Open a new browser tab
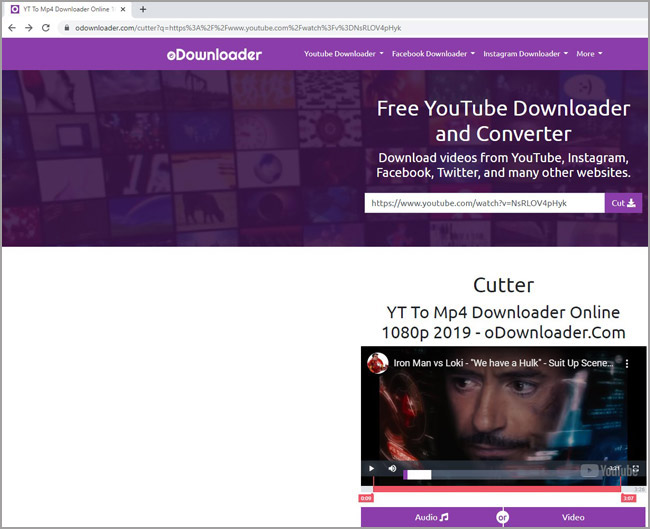 (x=143, y=9)
